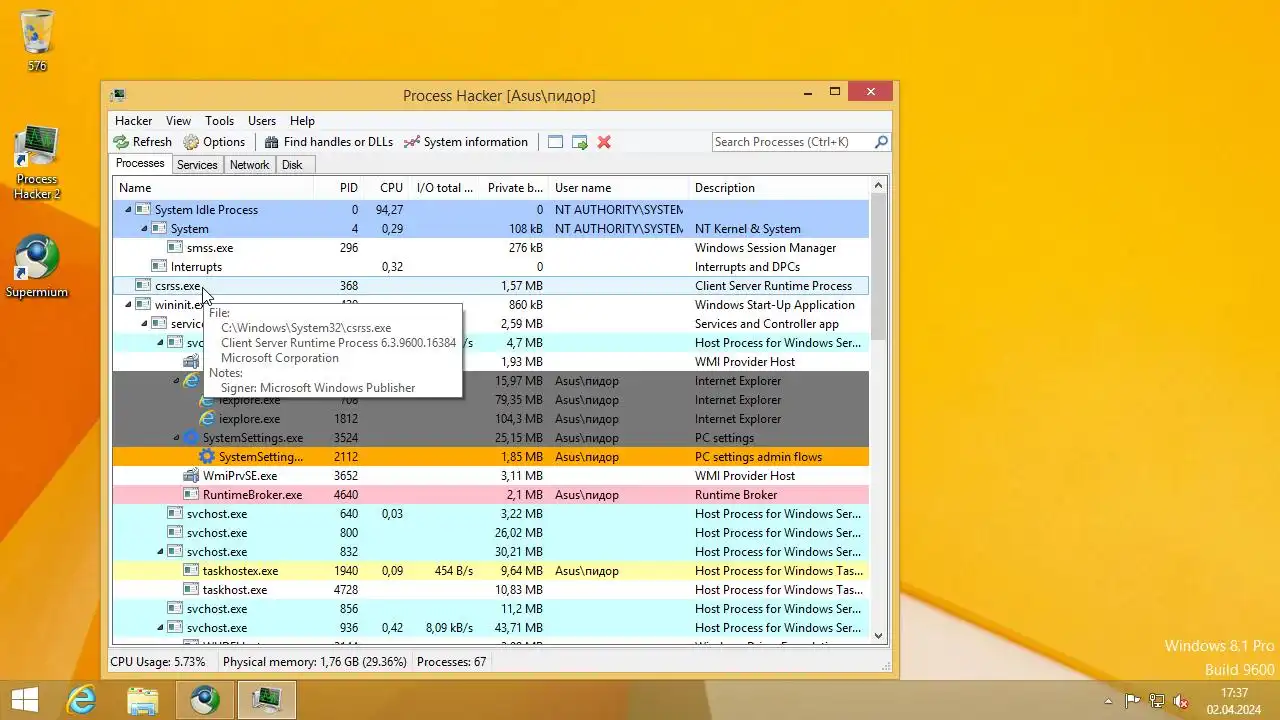The image size is (1280, 720).
Task: Click the search magnifier icon
Action: tap(881, 142)
